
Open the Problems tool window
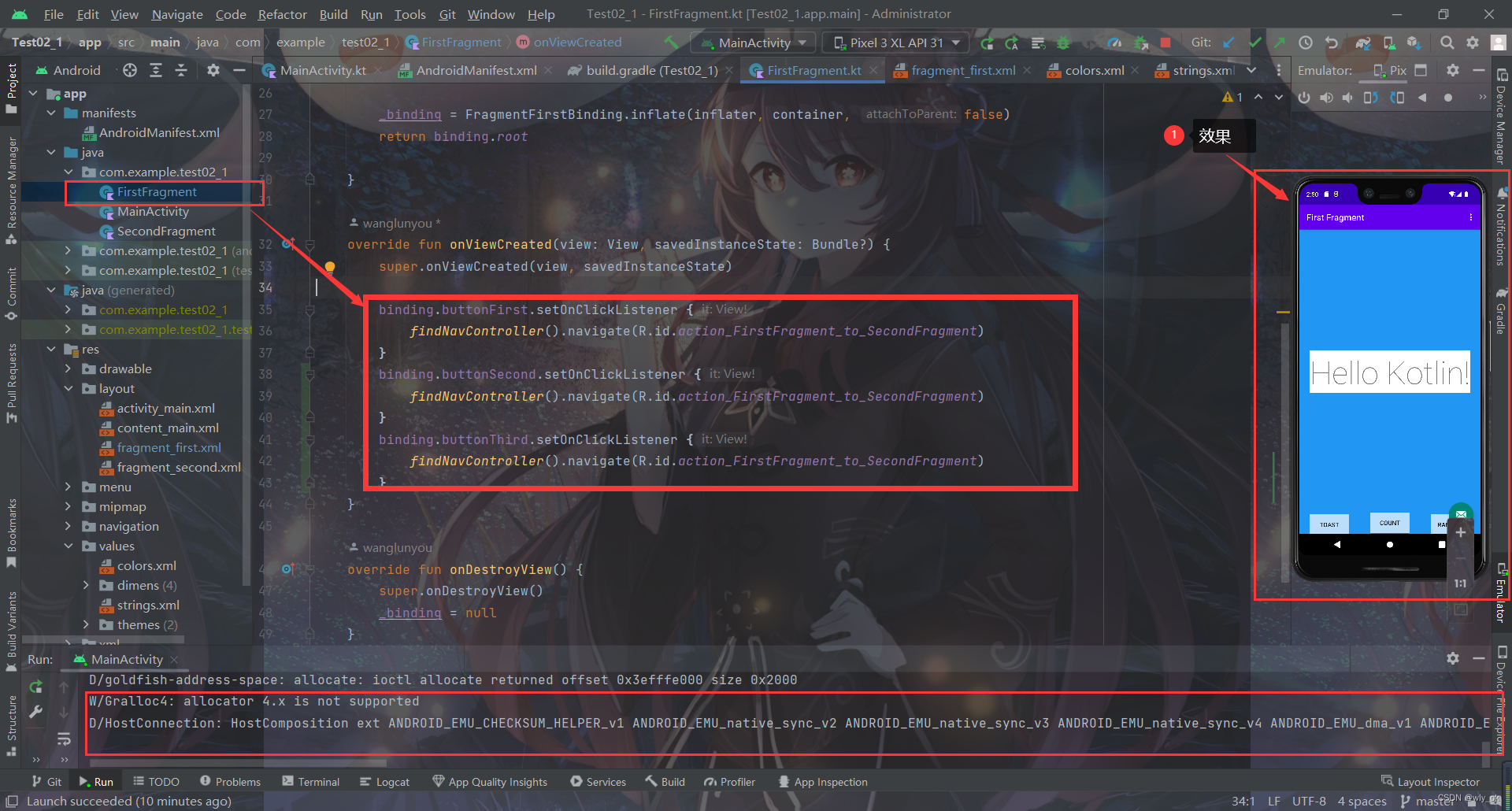click(x=230, y=782)
